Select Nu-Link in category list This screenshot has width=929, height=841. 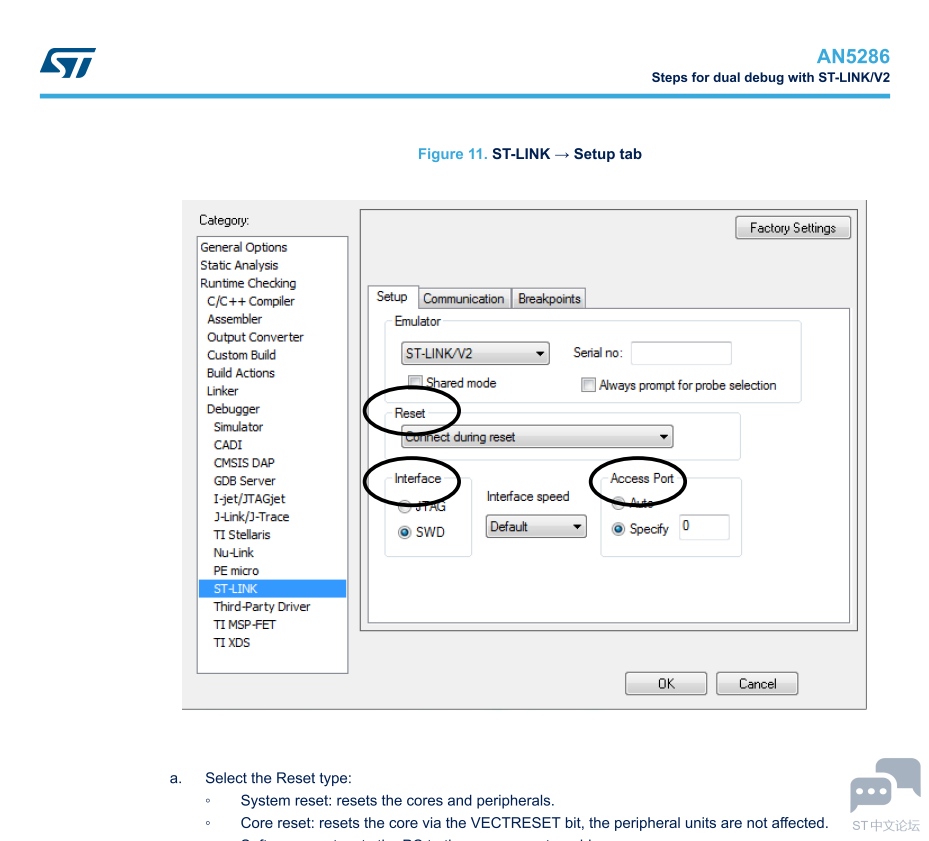pyautogui.click(x=233, y=553)
